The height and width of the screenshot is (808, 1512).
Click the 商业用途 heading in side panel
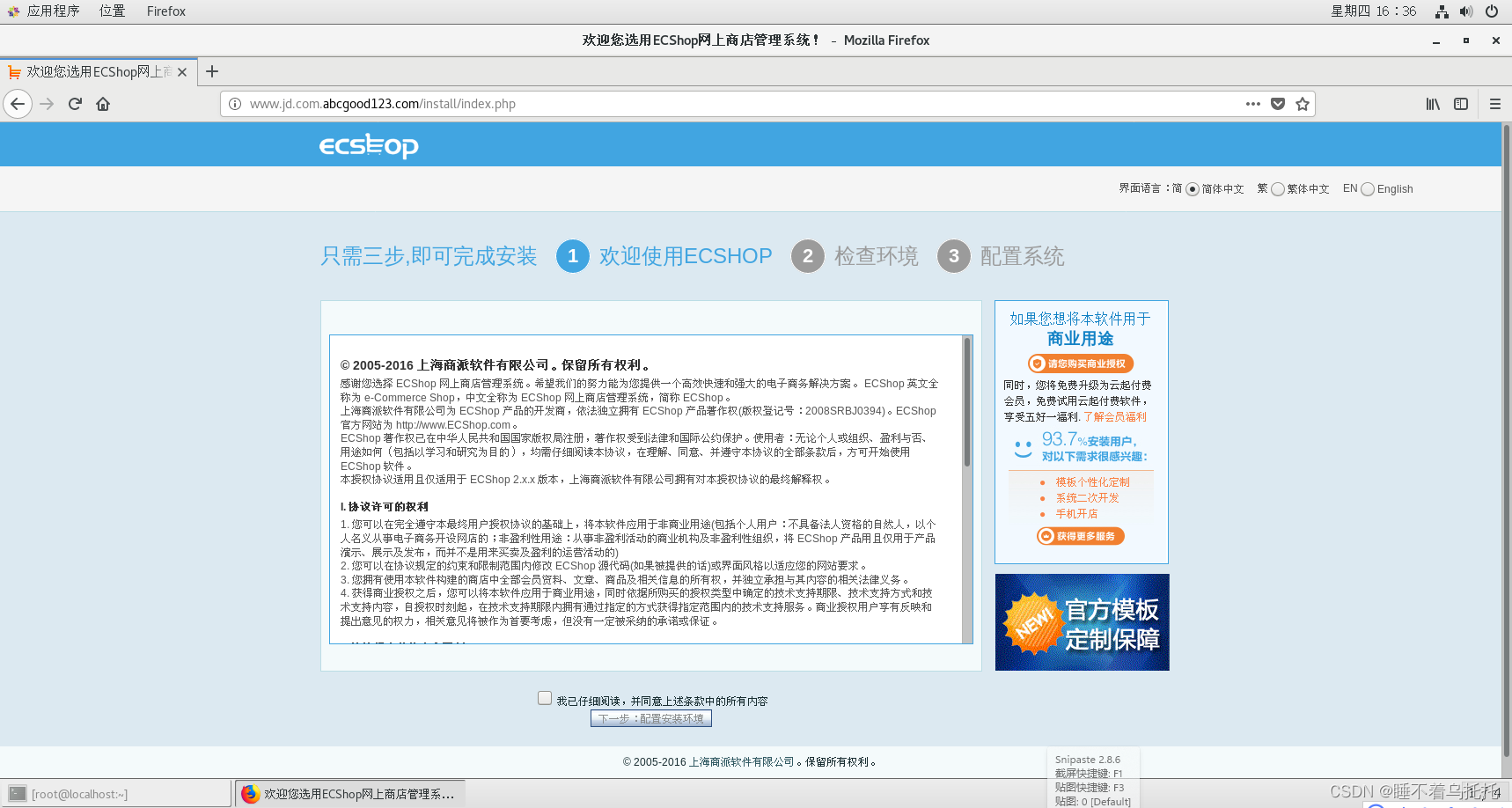1081,339
